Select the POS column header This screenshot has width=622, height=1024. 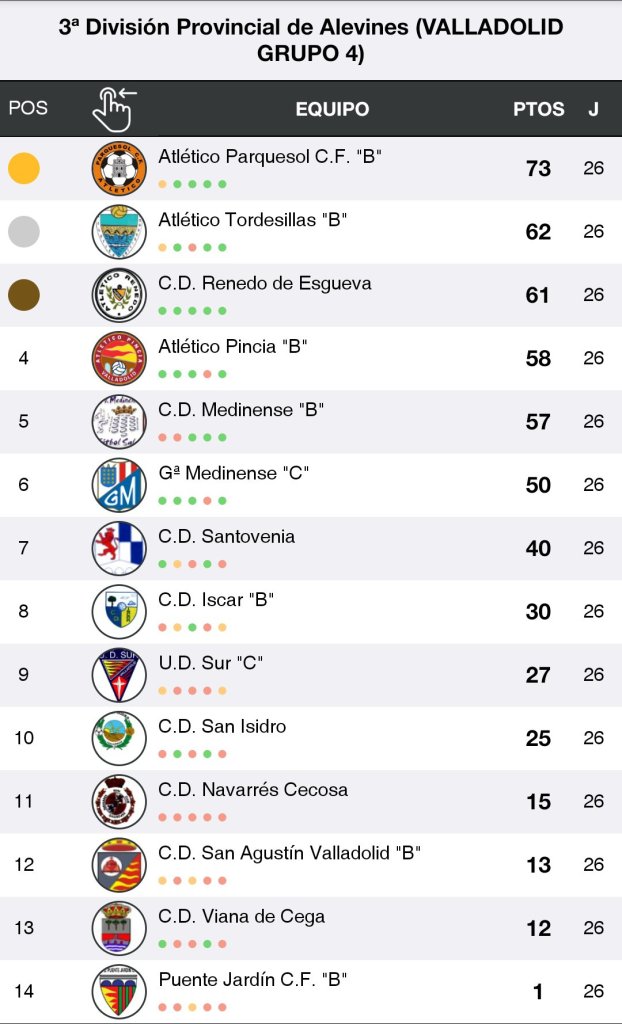pyautogui.click(x=28, y=108)
